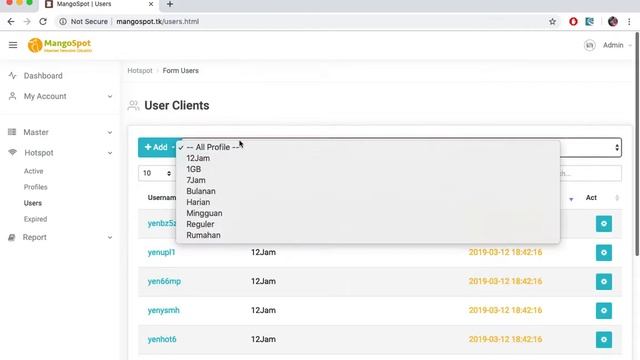Open user yenhot6 details
This screenshot has width=640, height=360.
point(162,339)
